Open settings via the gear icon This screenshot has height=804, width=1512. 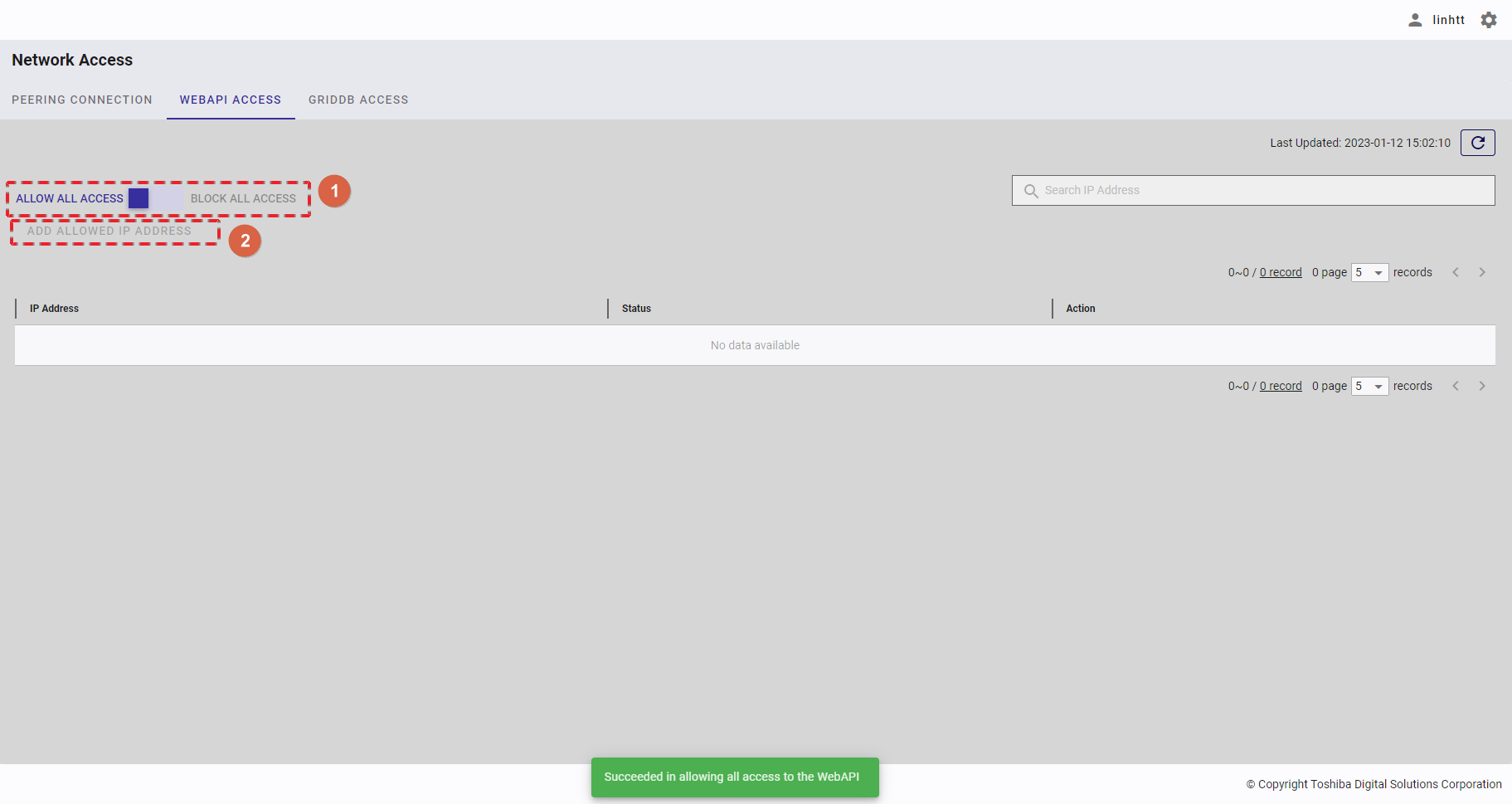tap(1489, 20)
